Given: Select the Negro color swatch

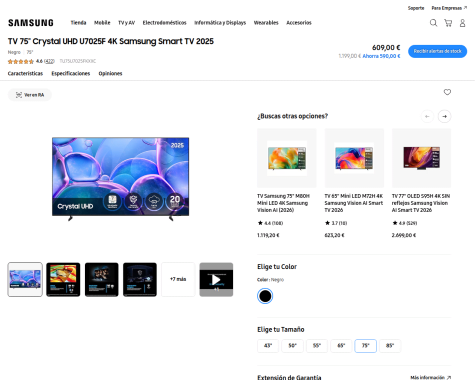Looking at the screenshot, I should tap(265, 296).
